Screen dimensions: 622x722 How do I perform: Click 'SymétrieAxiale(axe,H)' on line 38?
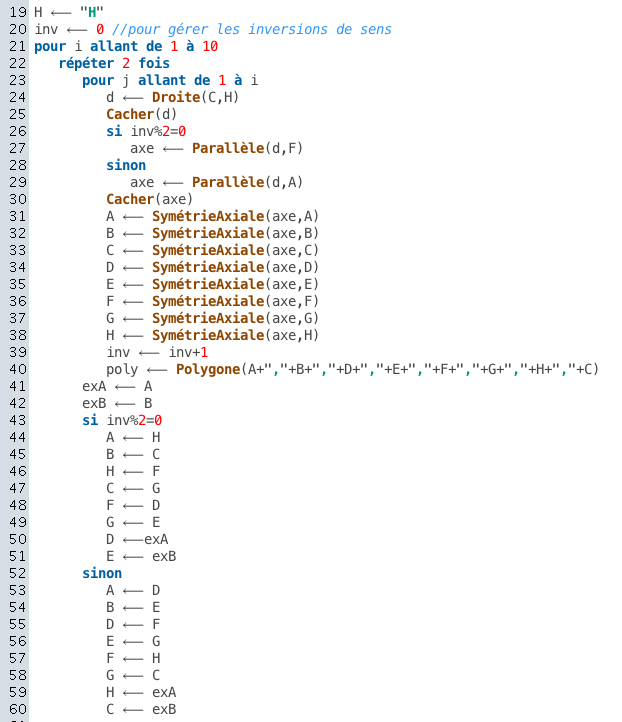tap(235, 336)
